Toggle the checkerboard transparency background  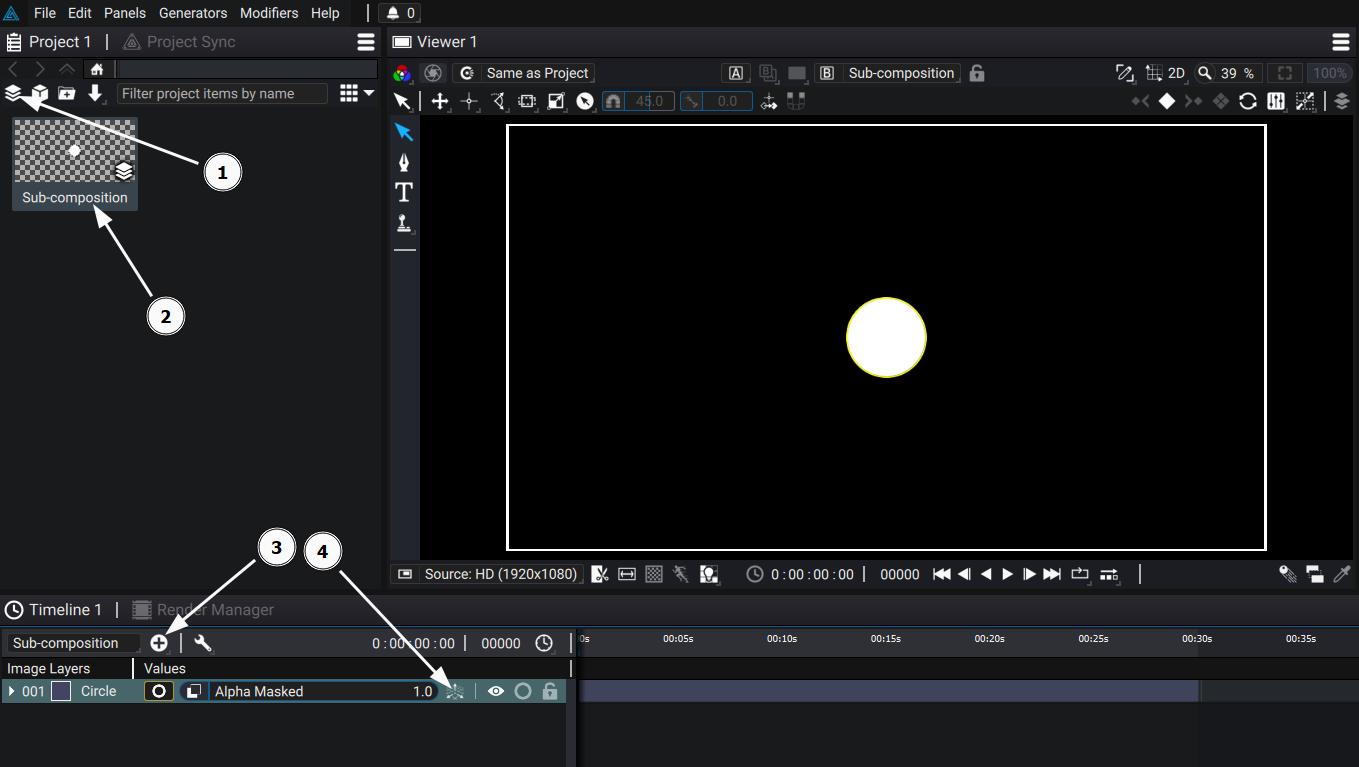654,574
